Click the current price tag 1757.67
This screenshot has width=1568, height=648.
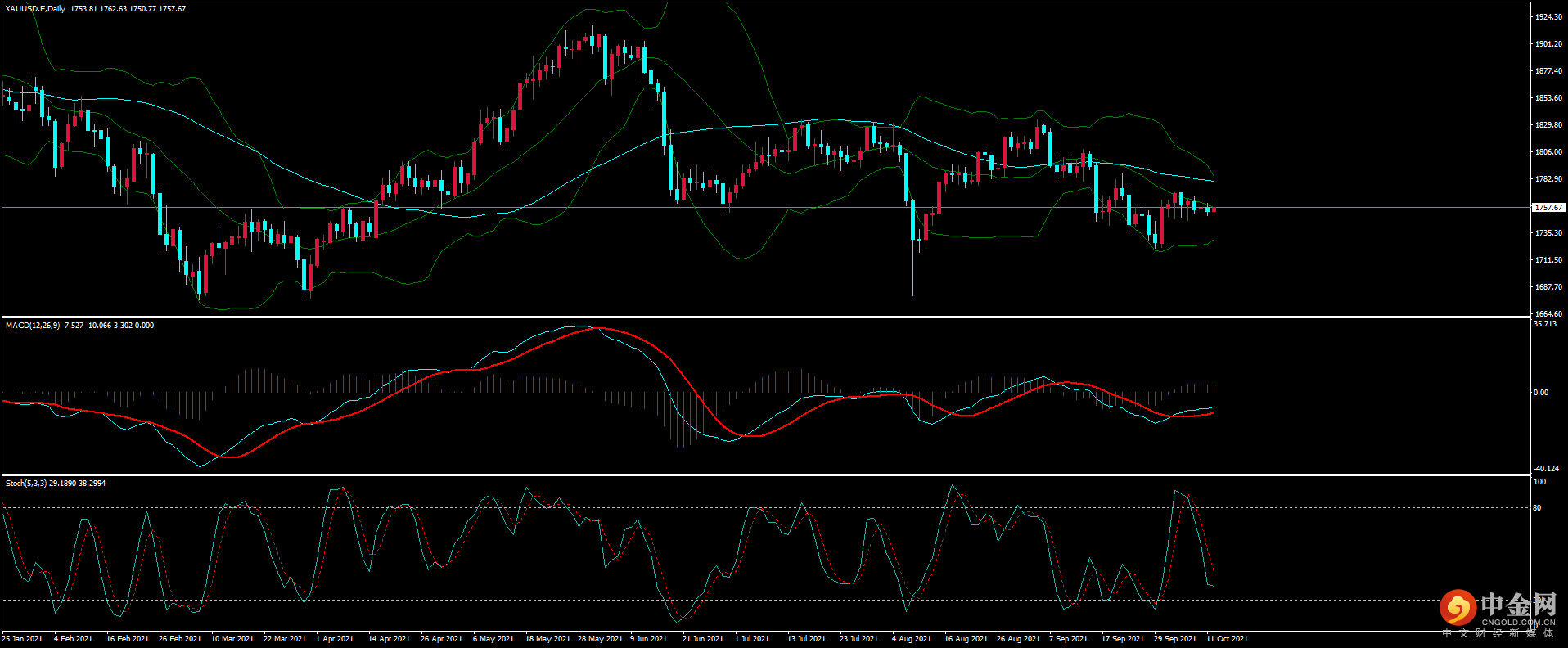(x=1548, y=208)
